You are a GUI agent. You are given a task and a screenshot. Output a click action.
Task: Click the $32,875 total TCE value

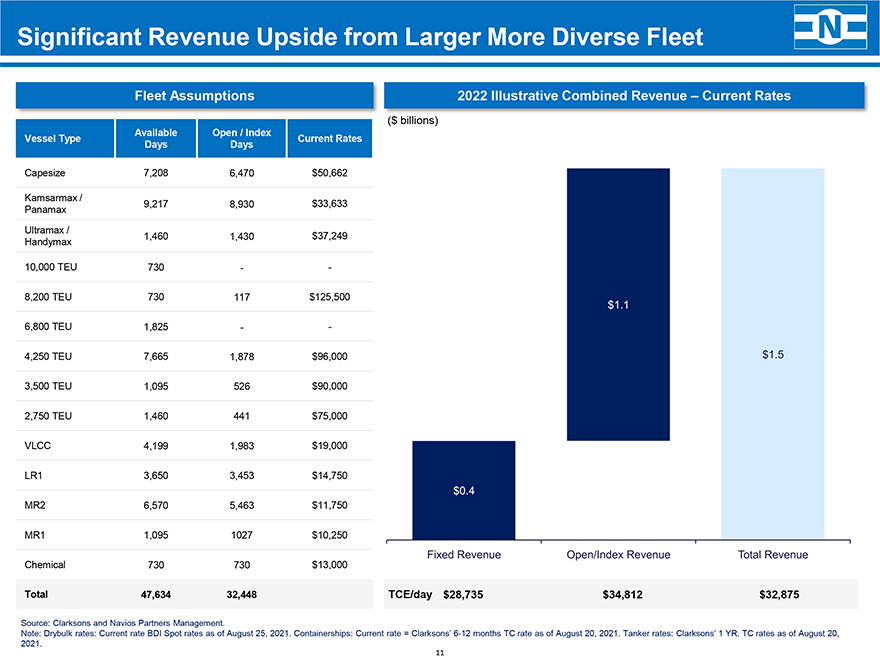779,595
